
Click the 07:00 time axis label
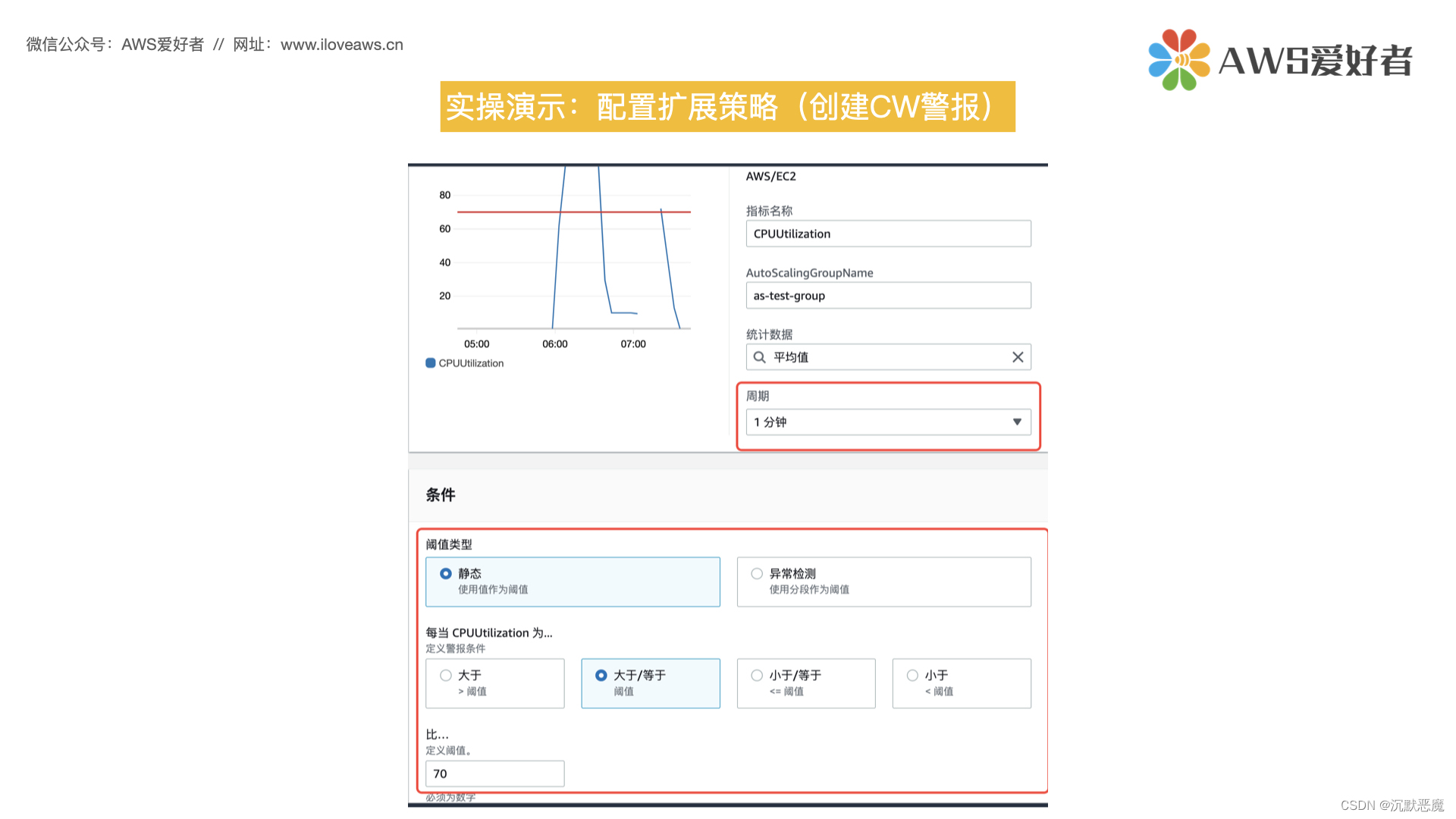633,344
